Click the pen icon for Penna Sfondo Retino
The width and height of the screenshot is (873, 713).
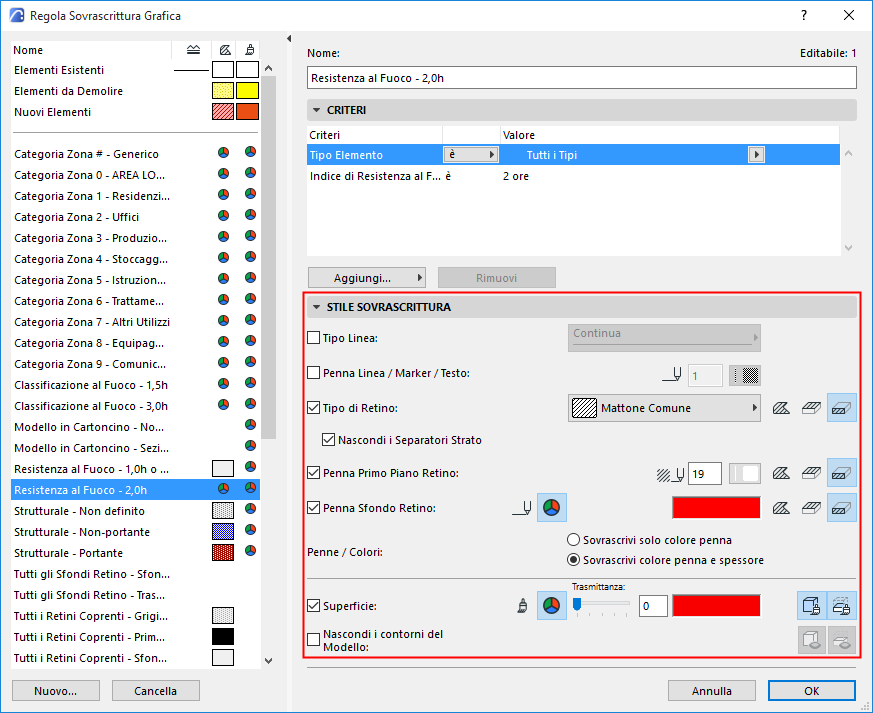[522, 508]
